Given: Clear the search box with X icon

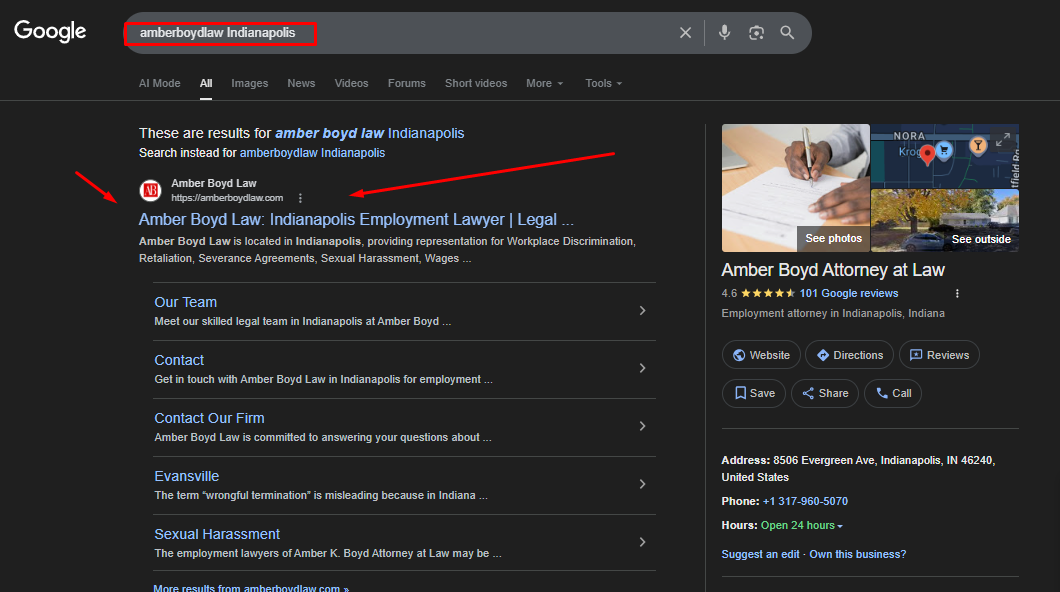Looking at the screenshot, I should 685,33.
